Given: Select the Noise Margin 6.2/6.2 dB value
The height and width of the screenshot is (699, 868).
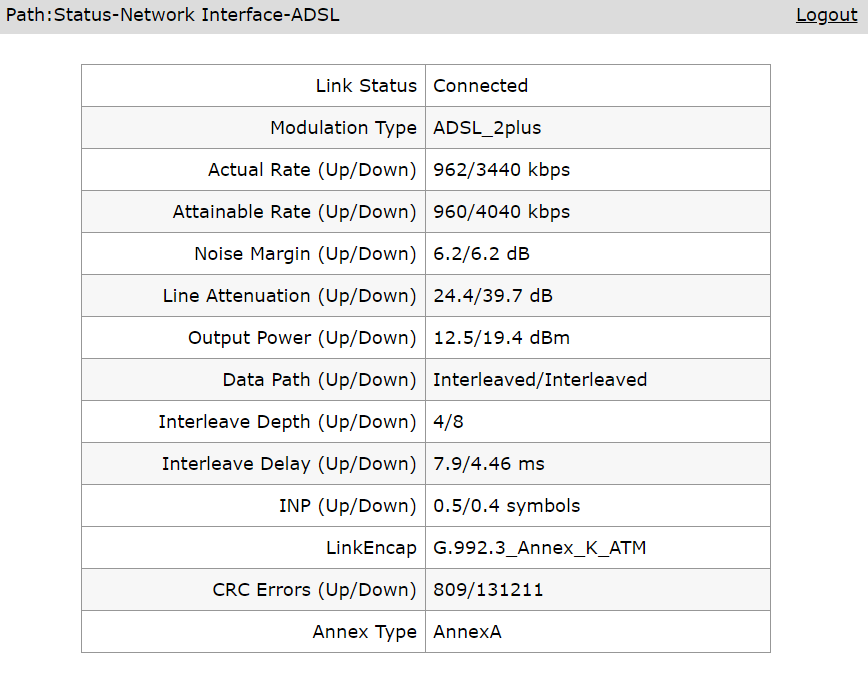Looking at the screenshot, I should [481, 254].
